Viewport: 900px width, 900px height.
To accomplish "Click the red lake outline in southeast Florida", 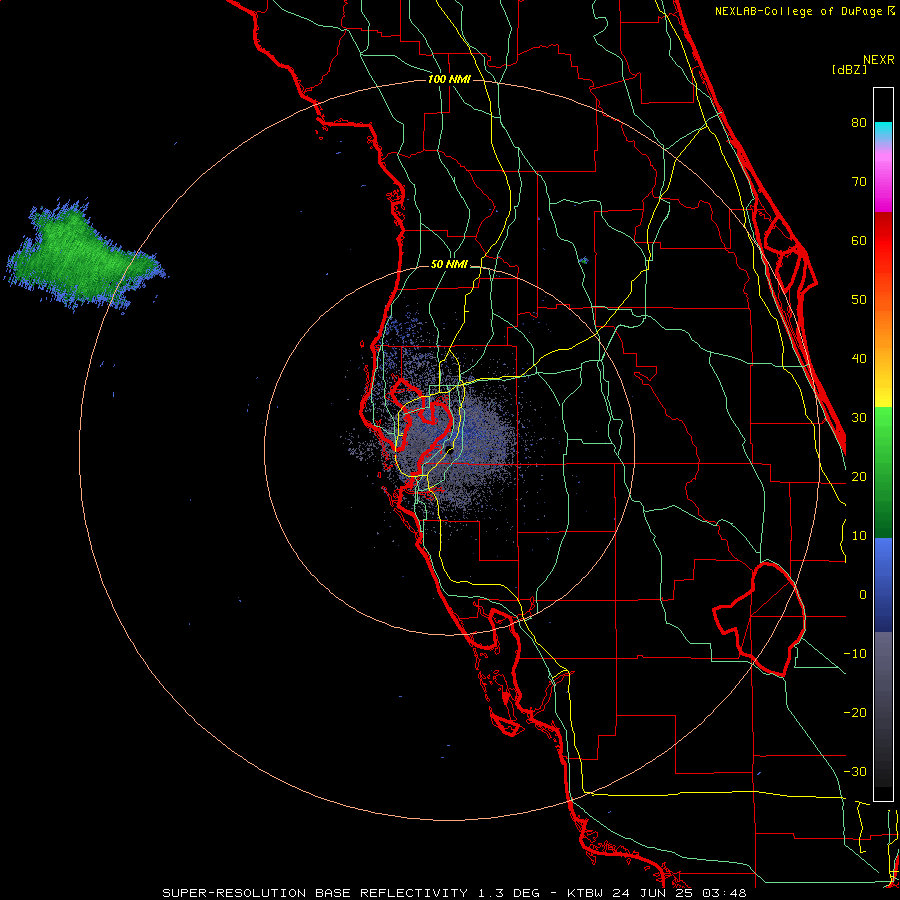I will click(x=761, y=619).
